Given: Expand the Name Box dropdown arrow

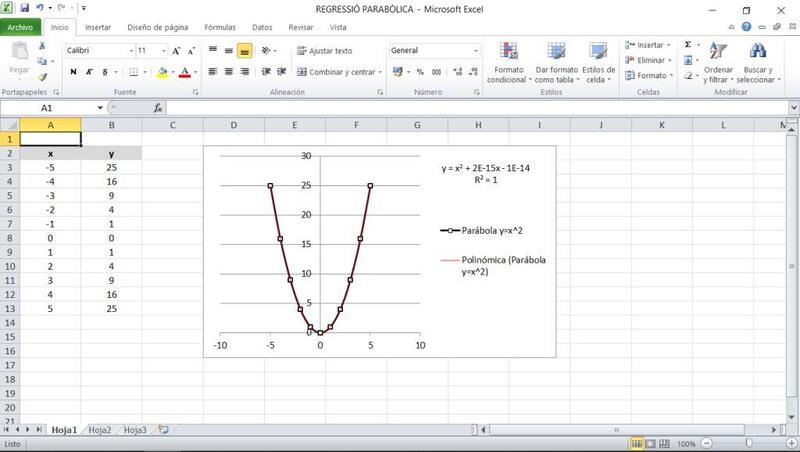Looking at the screenshot, I should pyautogui.click(x=100, y=108).
